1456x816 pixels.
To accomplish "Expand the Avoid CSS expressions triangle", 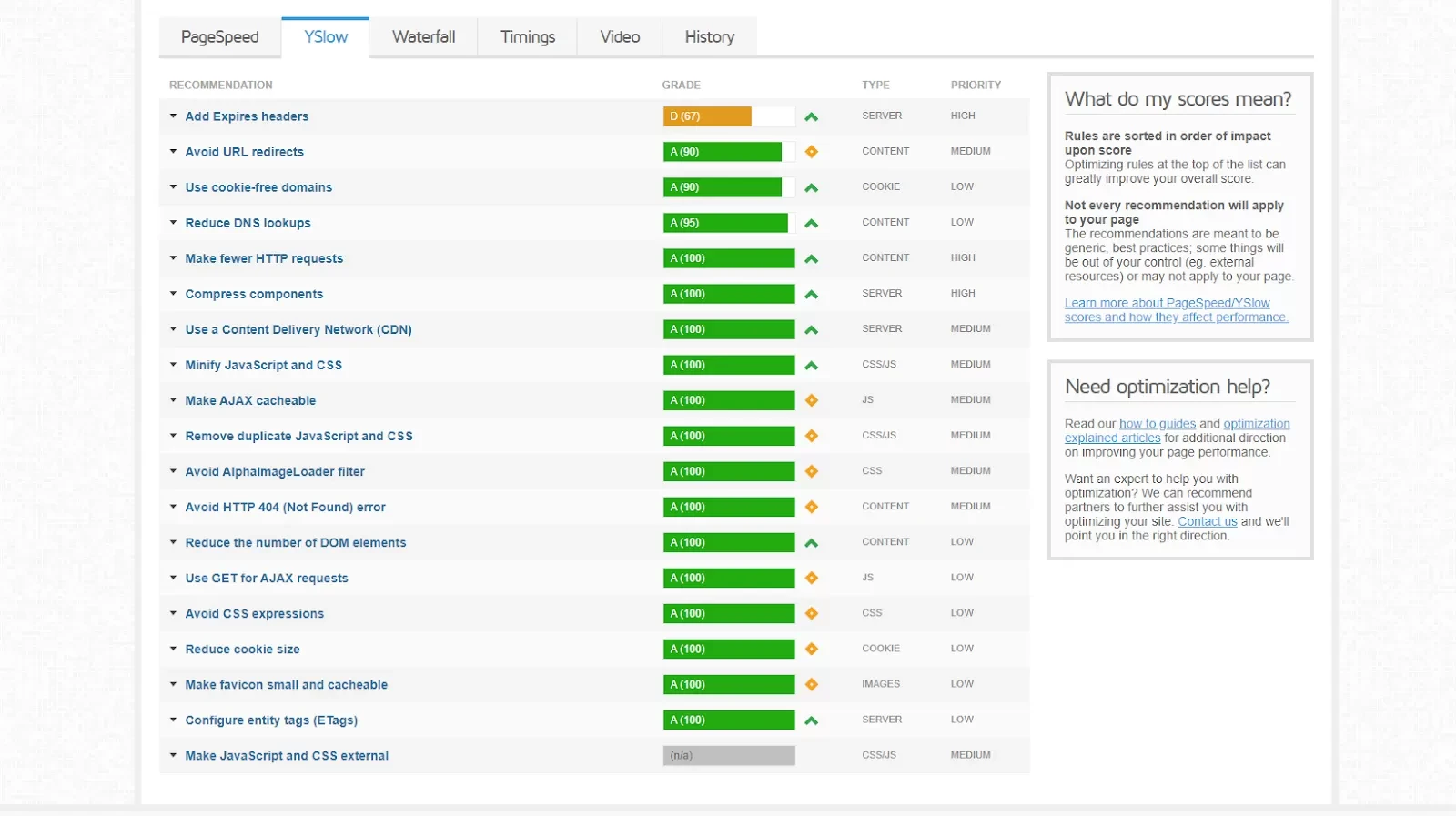I will point(173,612).
